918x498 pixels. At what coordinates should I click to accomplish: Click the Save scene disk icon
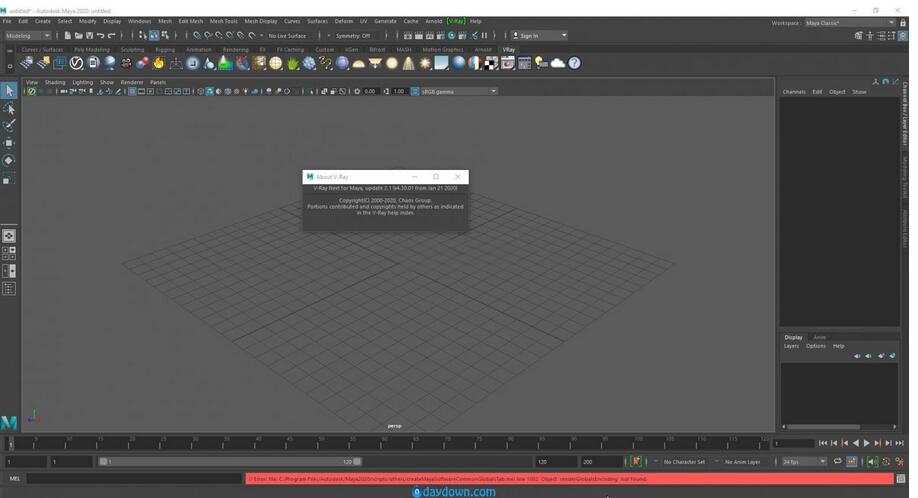point(89,36)
